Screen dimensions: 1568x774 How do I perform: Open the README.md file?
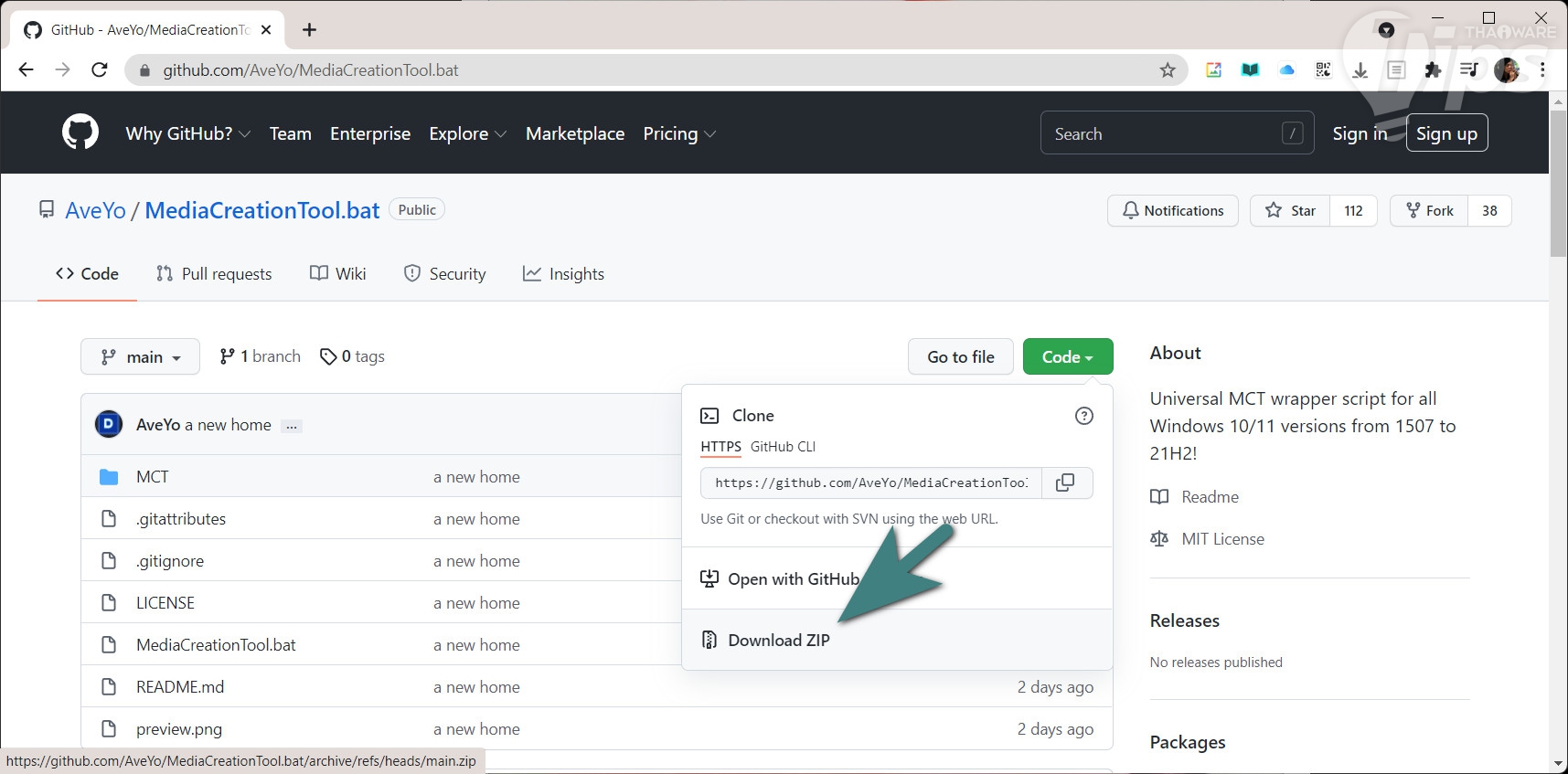(x=180, y=687)
